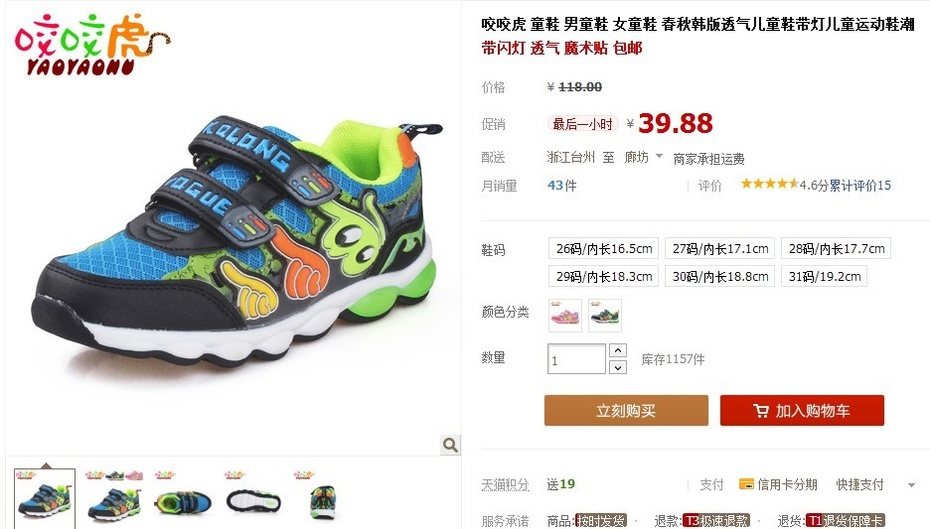Image resolution: width=930 pixels, height=529 pixels.
Task: Choose size 30码/内长18.8cm option
Action: [720, 276]
